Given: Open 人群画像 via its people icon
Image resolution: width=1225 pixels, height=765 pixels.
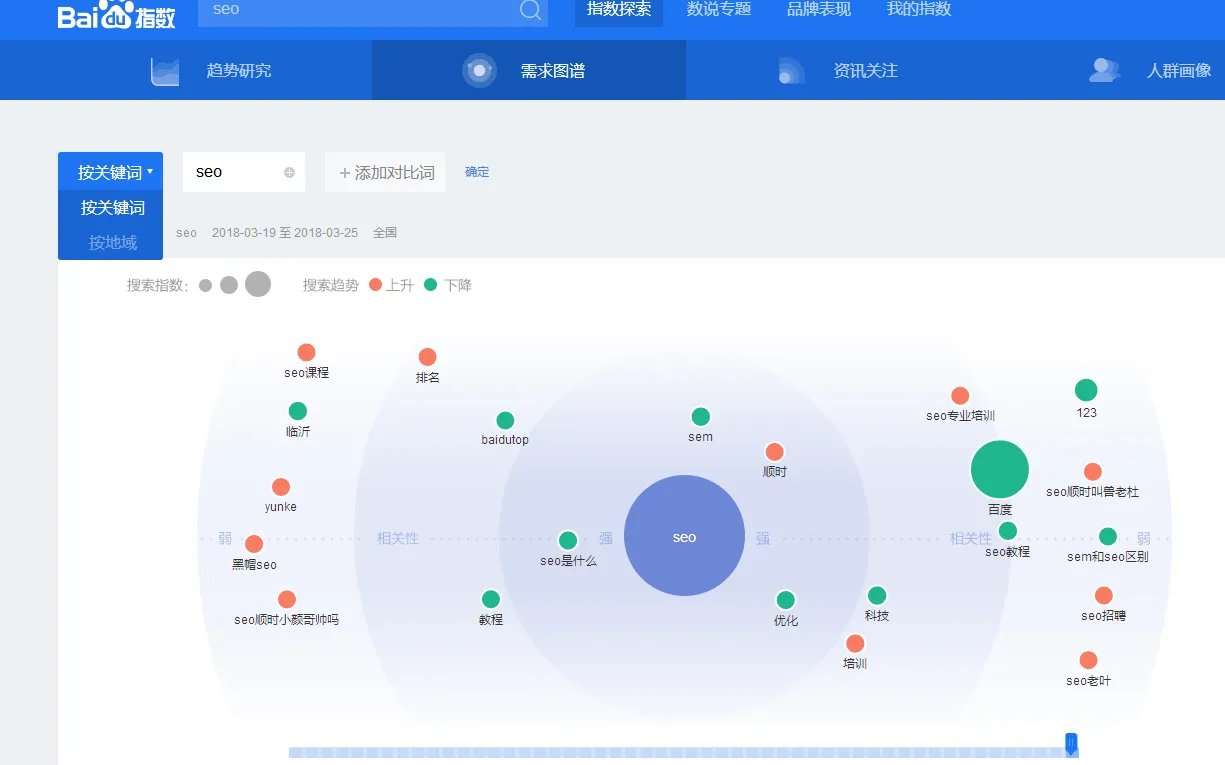Looking at the screenshot, I should click(x=1104, y=70).
